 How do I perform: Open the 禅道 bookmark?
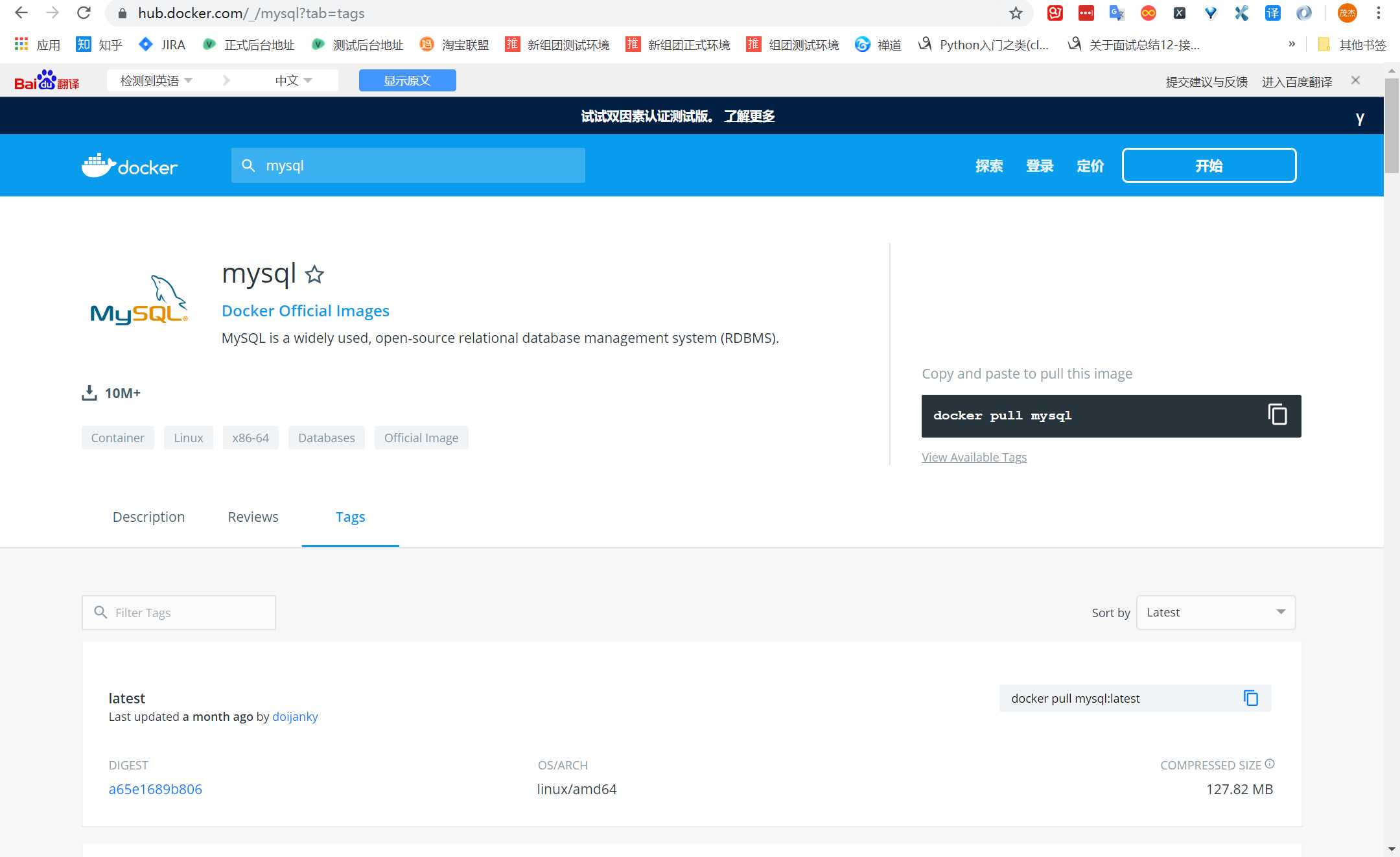point(878,45)
